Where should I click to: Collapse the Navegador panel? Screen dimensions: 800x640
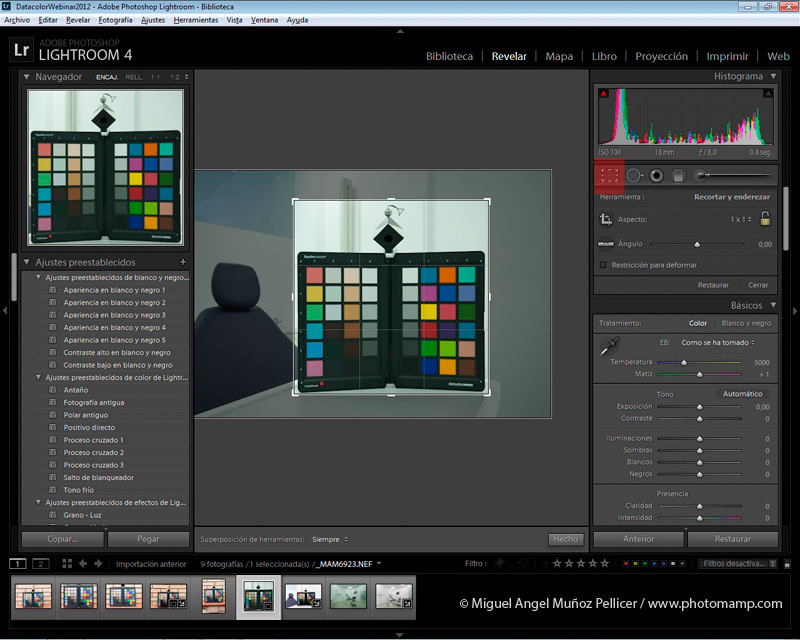coord(26,77)
